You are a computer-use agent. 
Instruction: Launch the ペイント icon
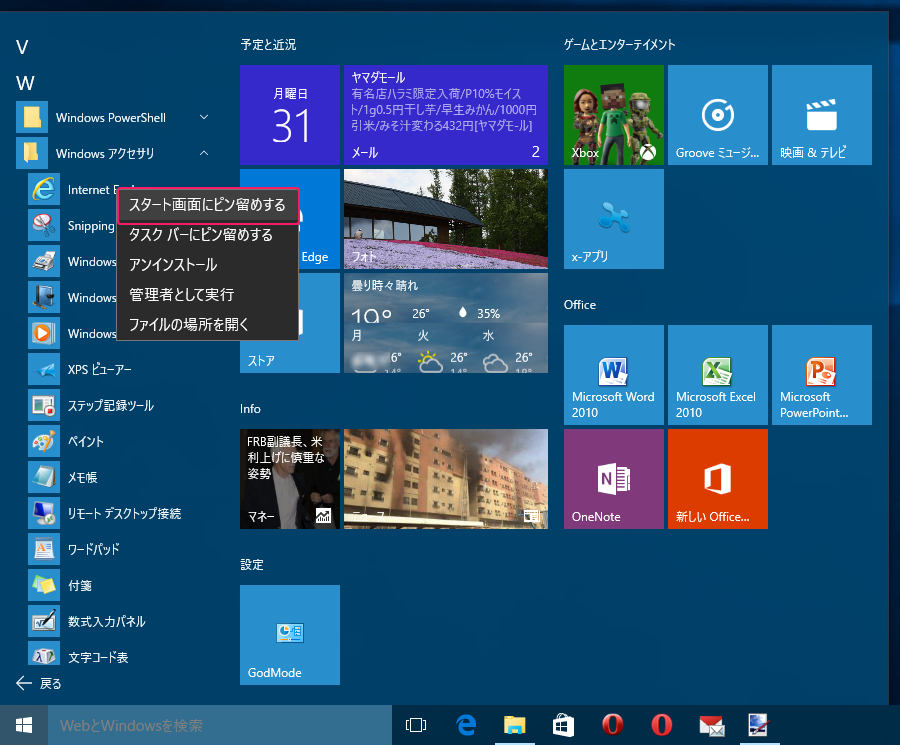coord(44,441)
